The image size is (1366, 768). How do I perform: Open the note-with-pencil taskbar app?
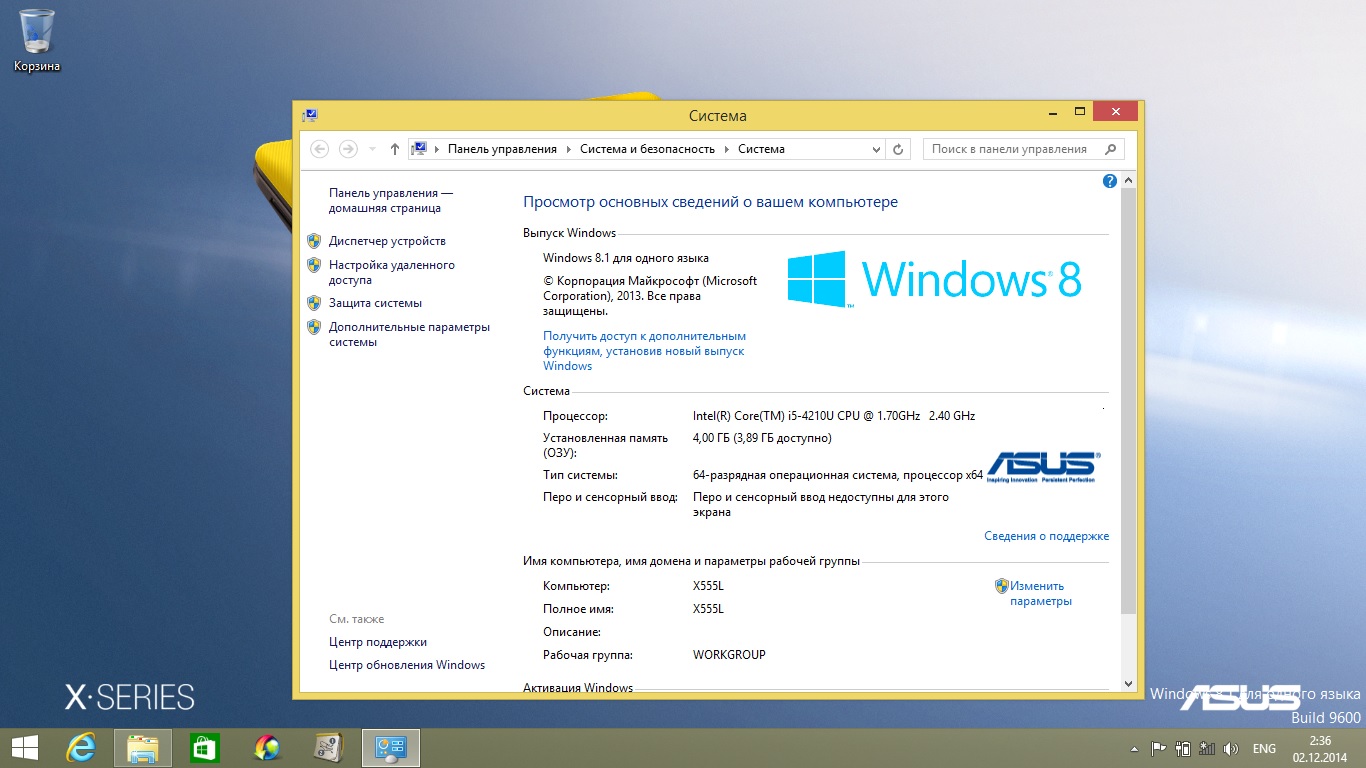(x=329, y=747)
